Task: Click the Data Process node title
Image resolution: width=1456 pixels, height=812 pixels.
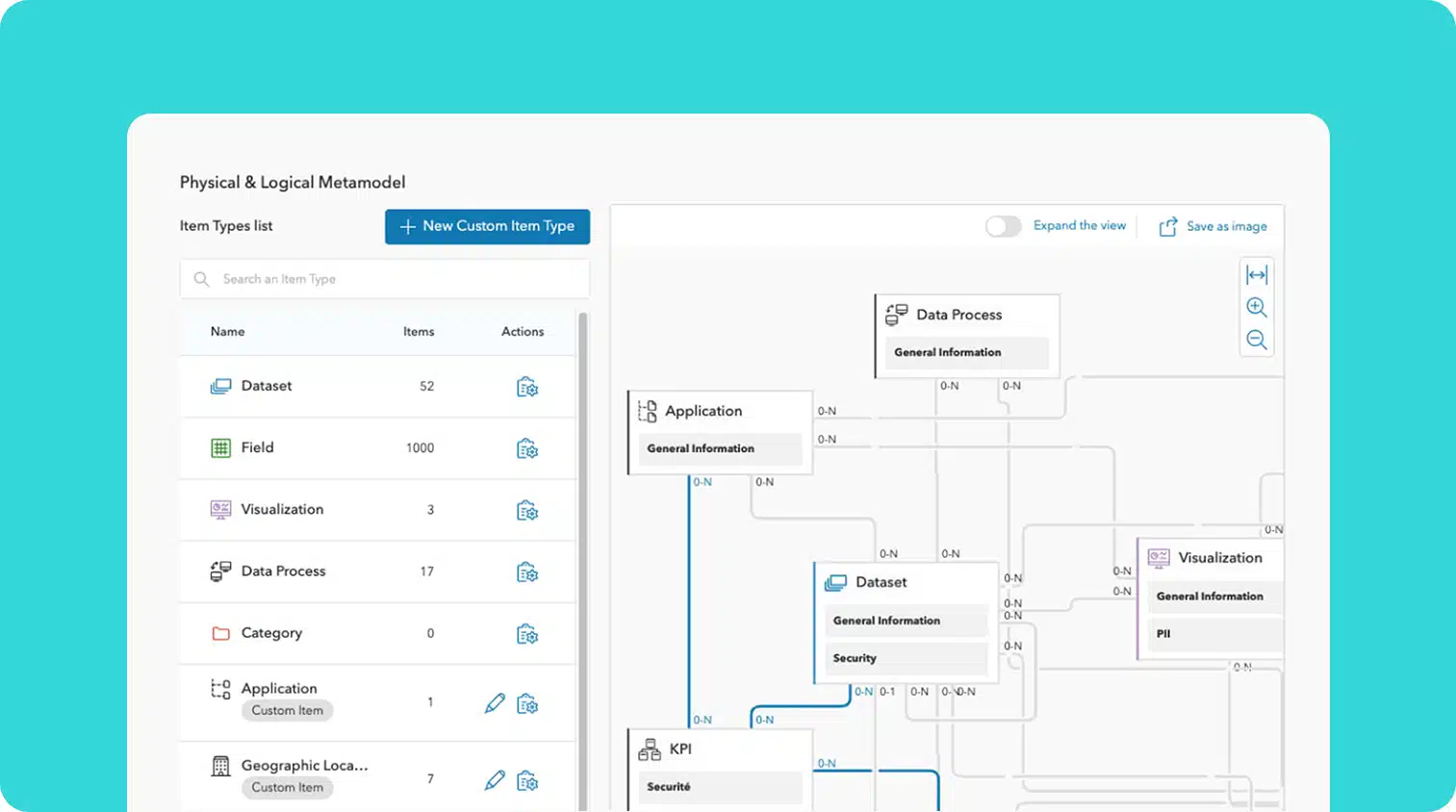Action: (x=958, y=315)
